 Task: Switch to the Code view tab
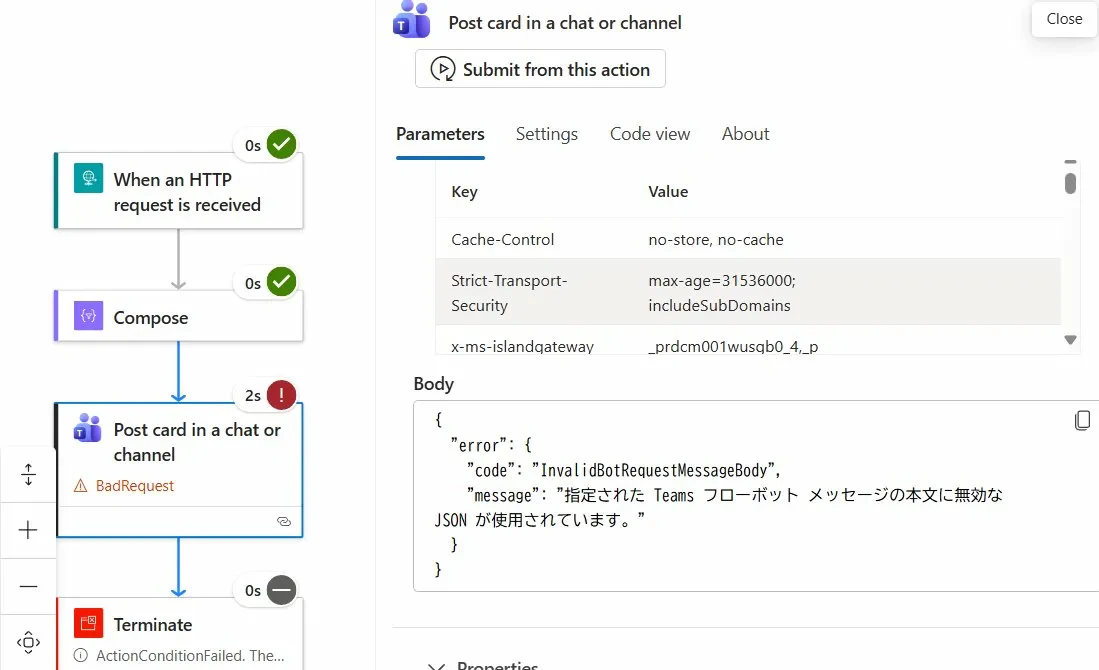tap(650, 134)
